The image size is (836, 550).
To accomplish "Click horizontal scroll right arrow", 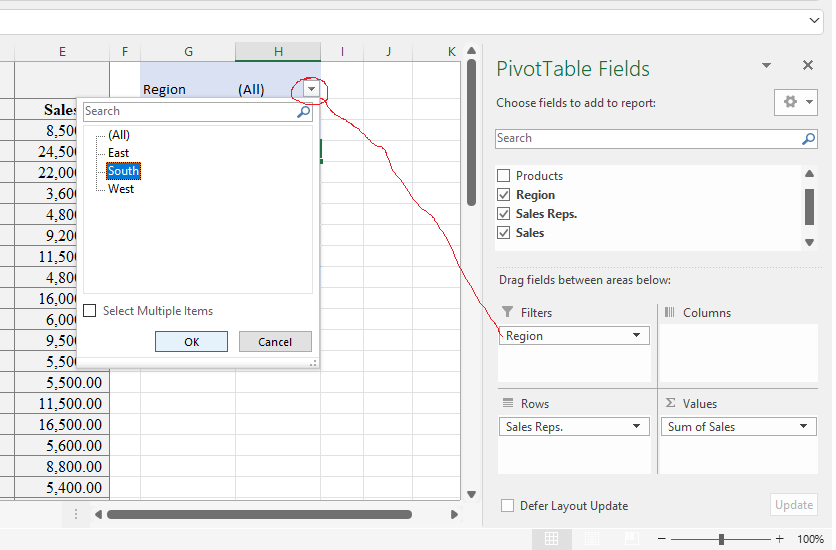I will pyautogui.click(x=454, y=514).
